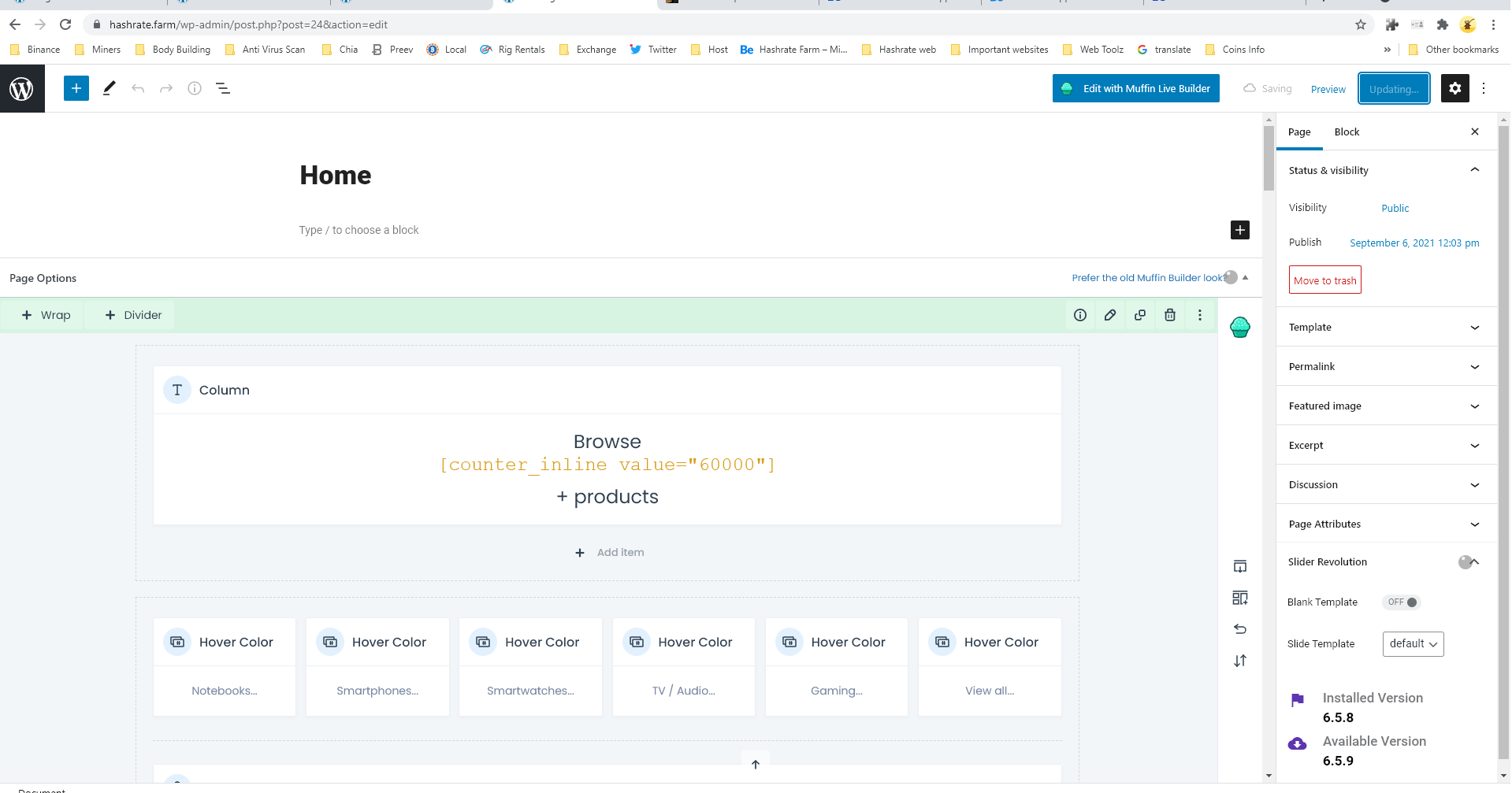The image size is (1512, 793).
Task: Switch to the Block tab
Action: pos(1347,132)
